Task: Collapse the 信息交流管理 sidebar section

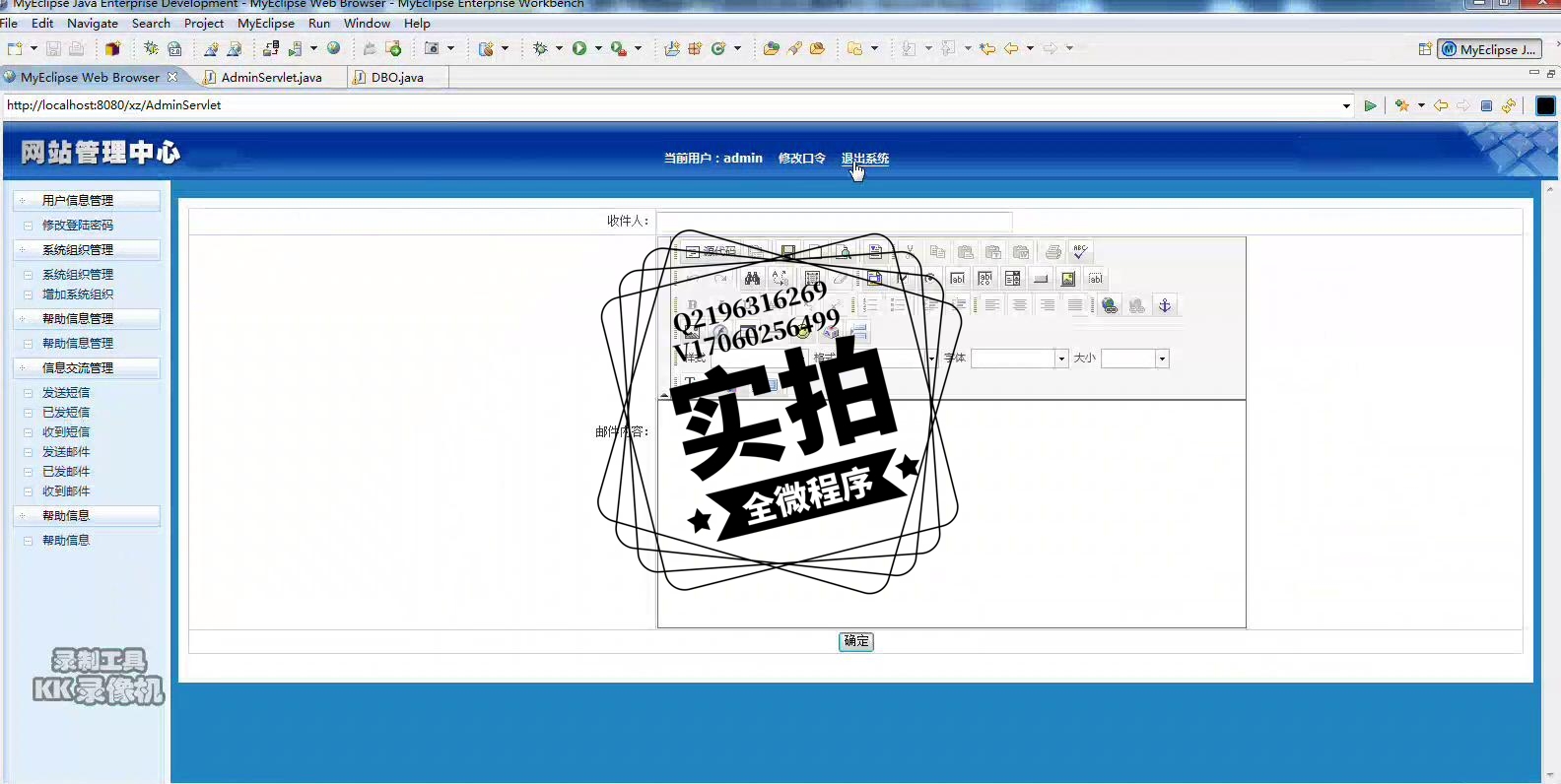Action: pos(87,367)
